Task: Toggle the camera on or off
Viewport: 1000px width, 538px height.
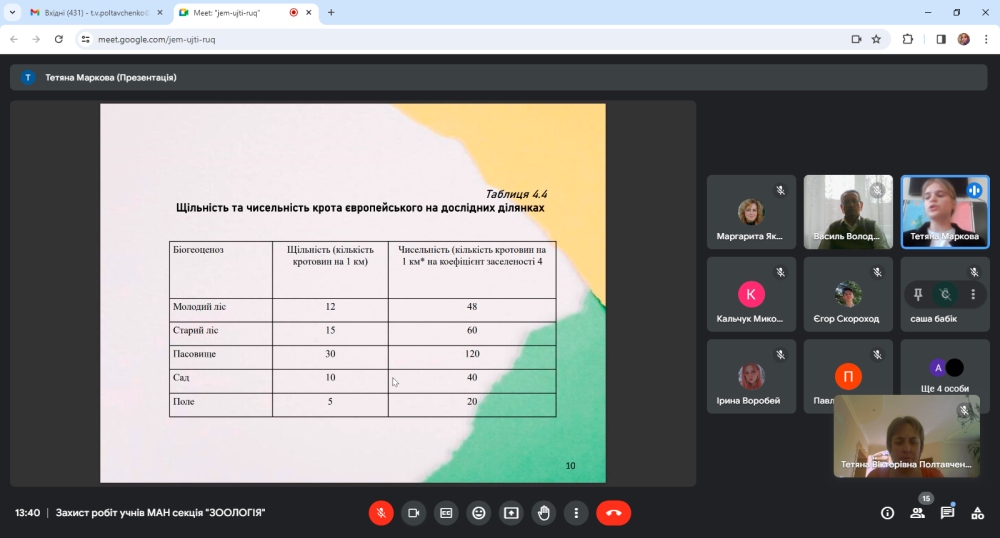Action: pos(413,513)
